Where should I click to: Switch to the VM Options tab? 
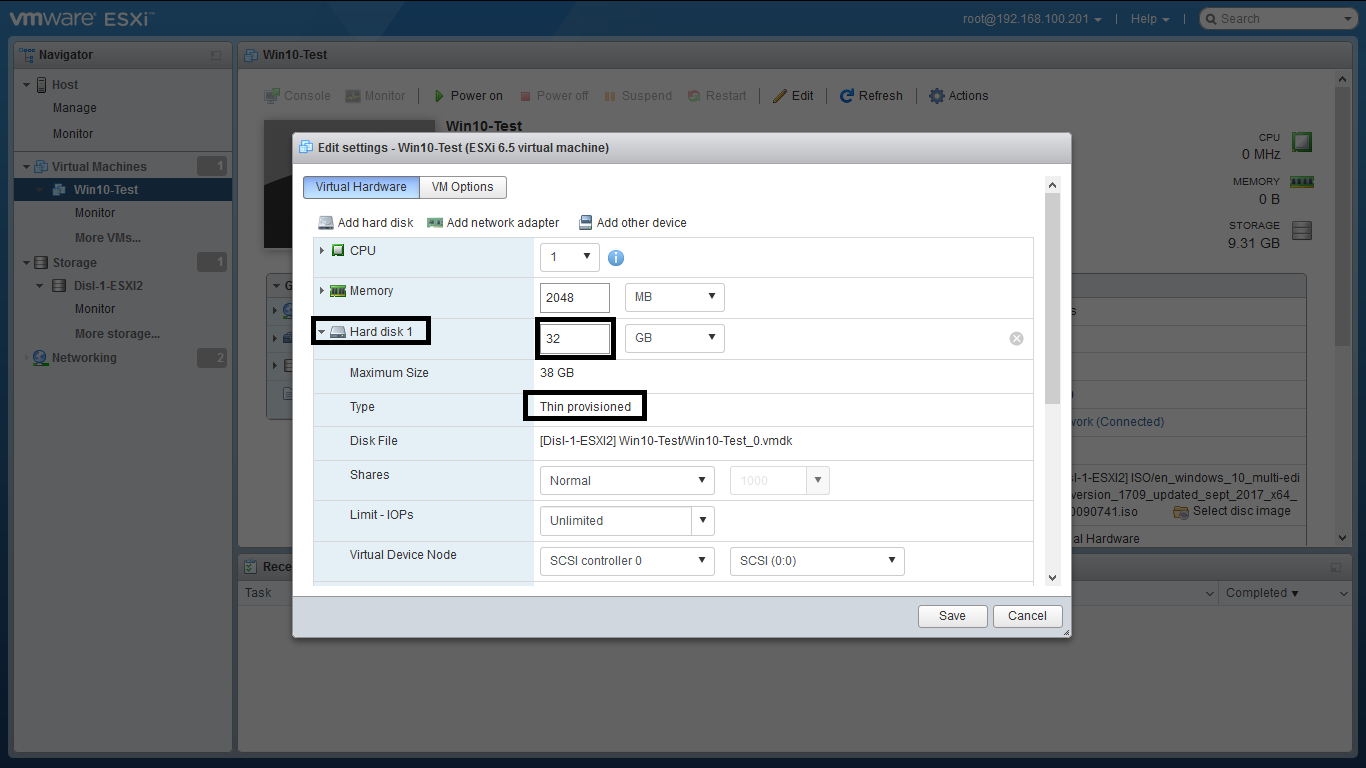[x=462, y=187]
